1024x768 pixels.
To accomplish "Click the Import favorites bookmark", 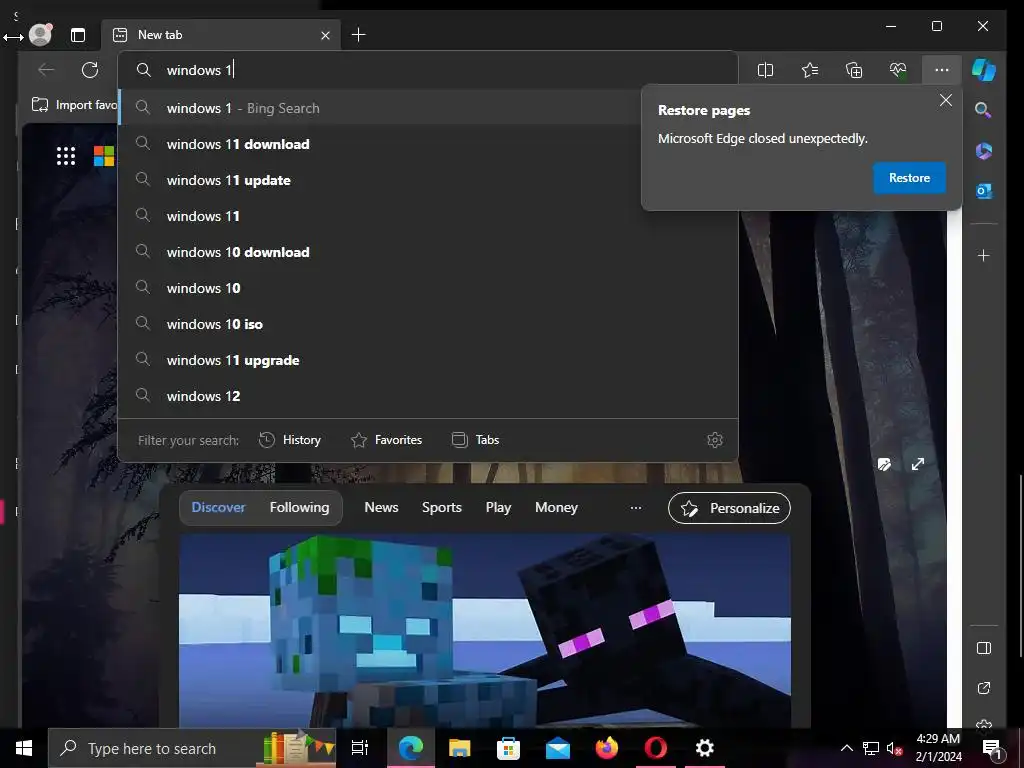I will coord(74,104).
